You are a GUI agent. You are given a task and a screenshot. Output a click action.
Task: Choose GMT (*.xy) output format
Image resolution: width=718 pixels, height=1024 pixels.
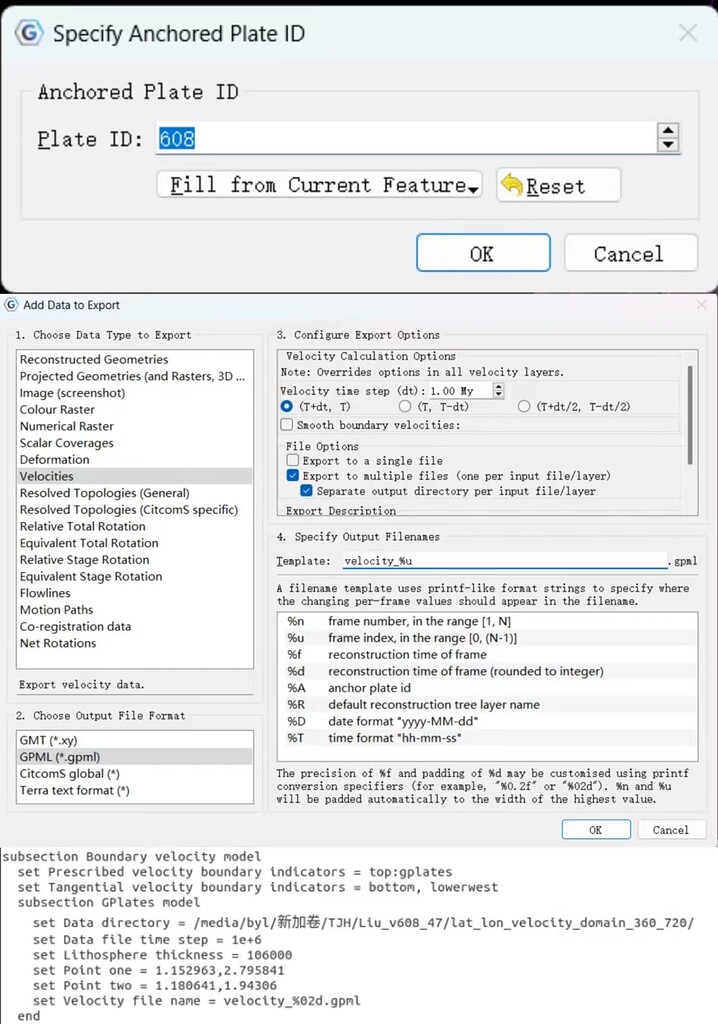click(135, 740)
